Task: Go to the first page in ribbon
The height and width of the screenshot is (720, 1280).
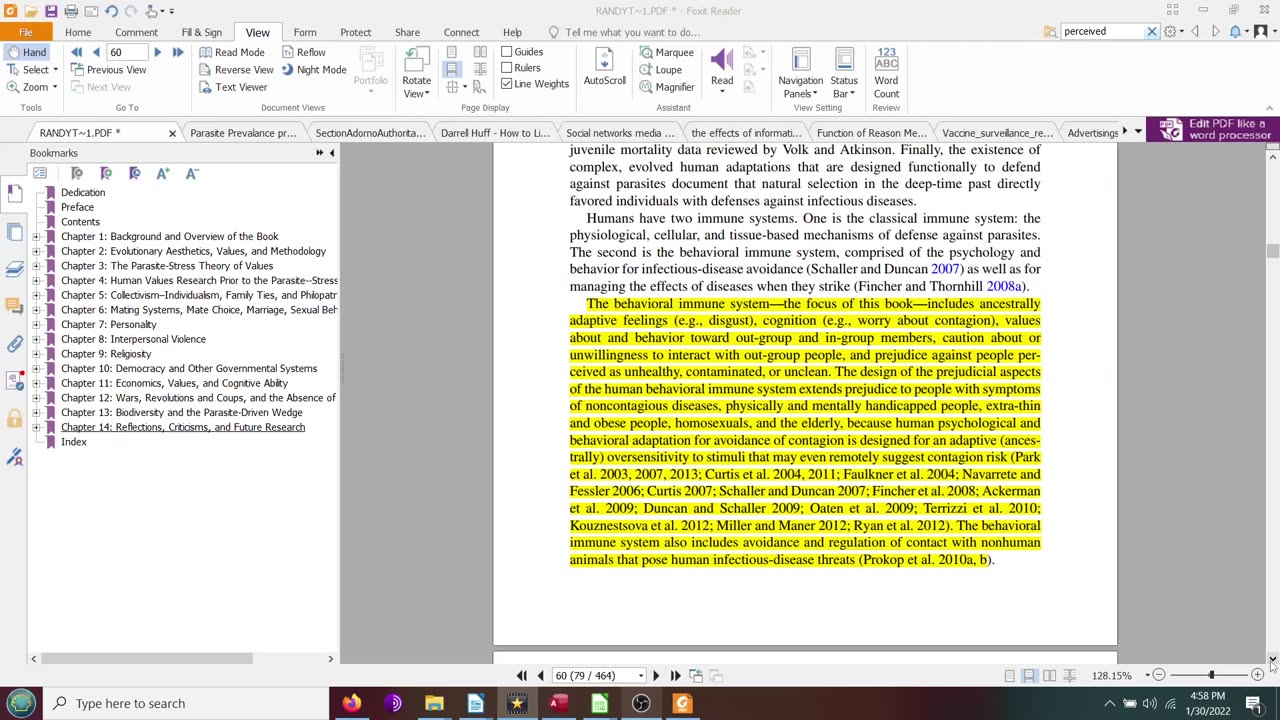Action: pos(77,52)
